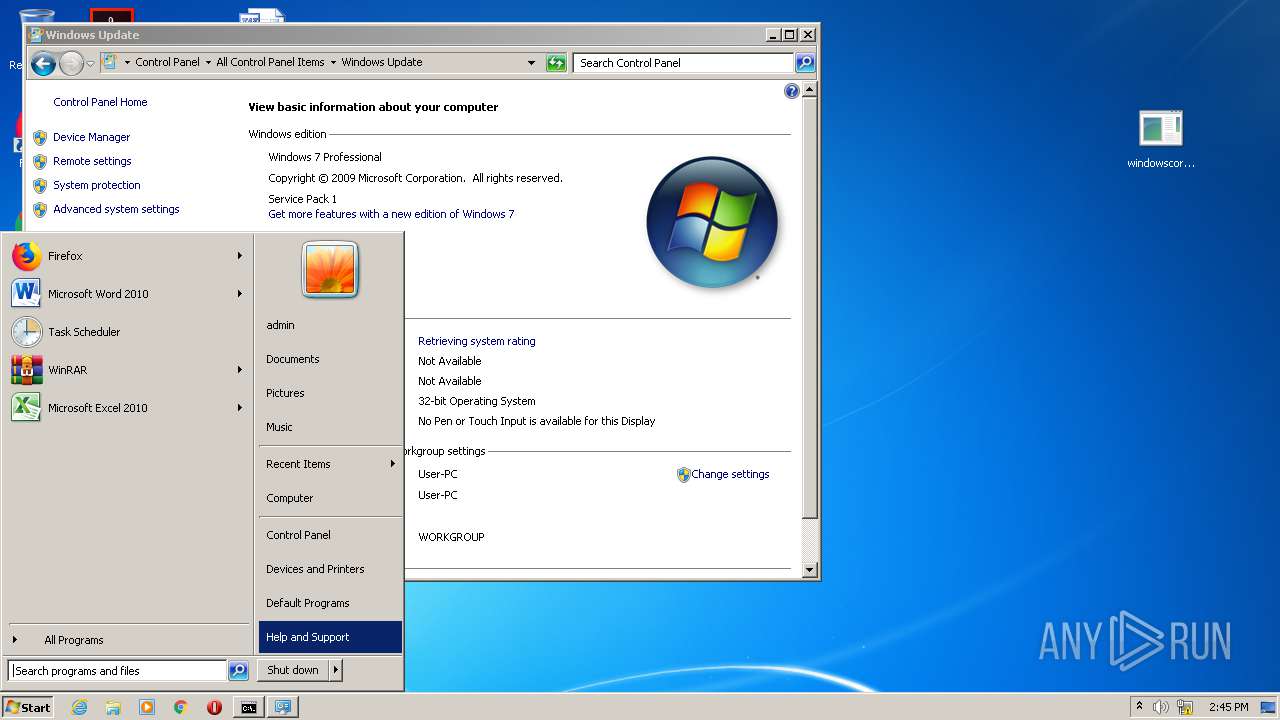Open Task Scheduler from Start menu

pos(127,332)
